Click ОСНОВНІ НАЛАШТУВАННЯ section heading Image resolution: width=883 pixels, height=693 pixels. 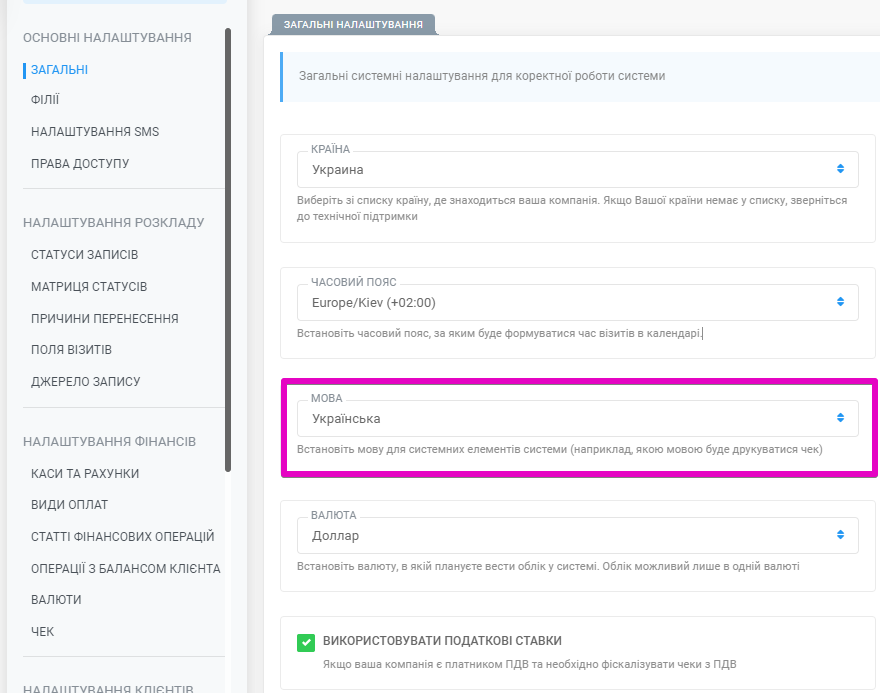click(107, 38)
